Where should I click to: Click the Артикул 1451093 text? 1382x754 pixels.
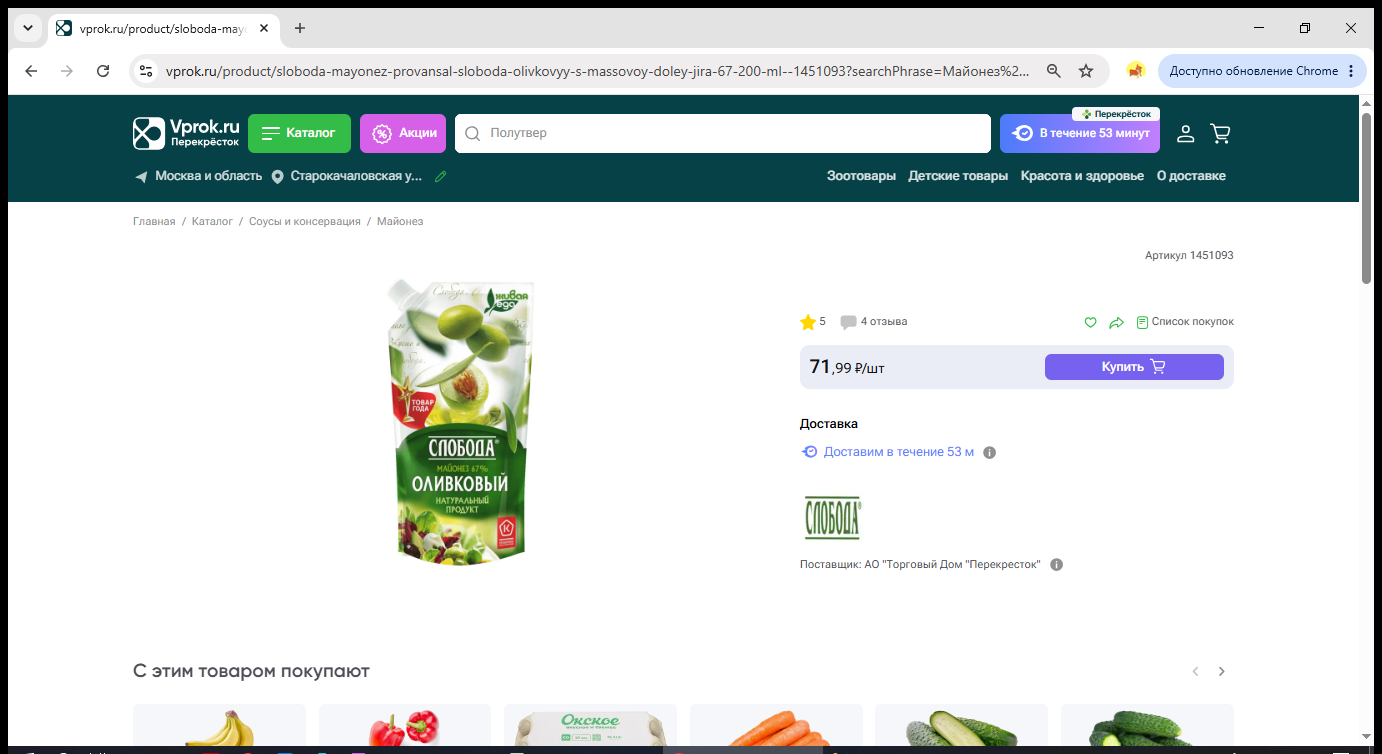(1189, 256)
